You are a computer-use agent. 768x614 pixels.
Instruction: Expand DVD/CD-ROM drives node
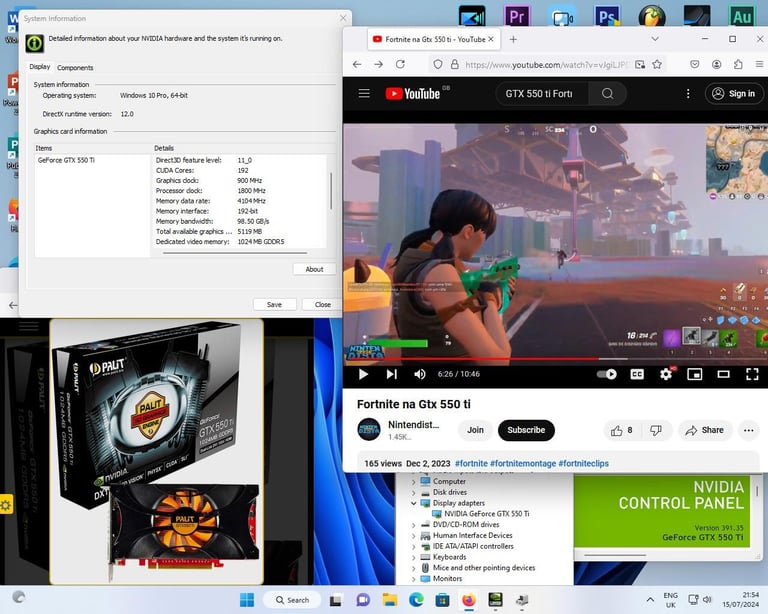(x=413, y=524)
